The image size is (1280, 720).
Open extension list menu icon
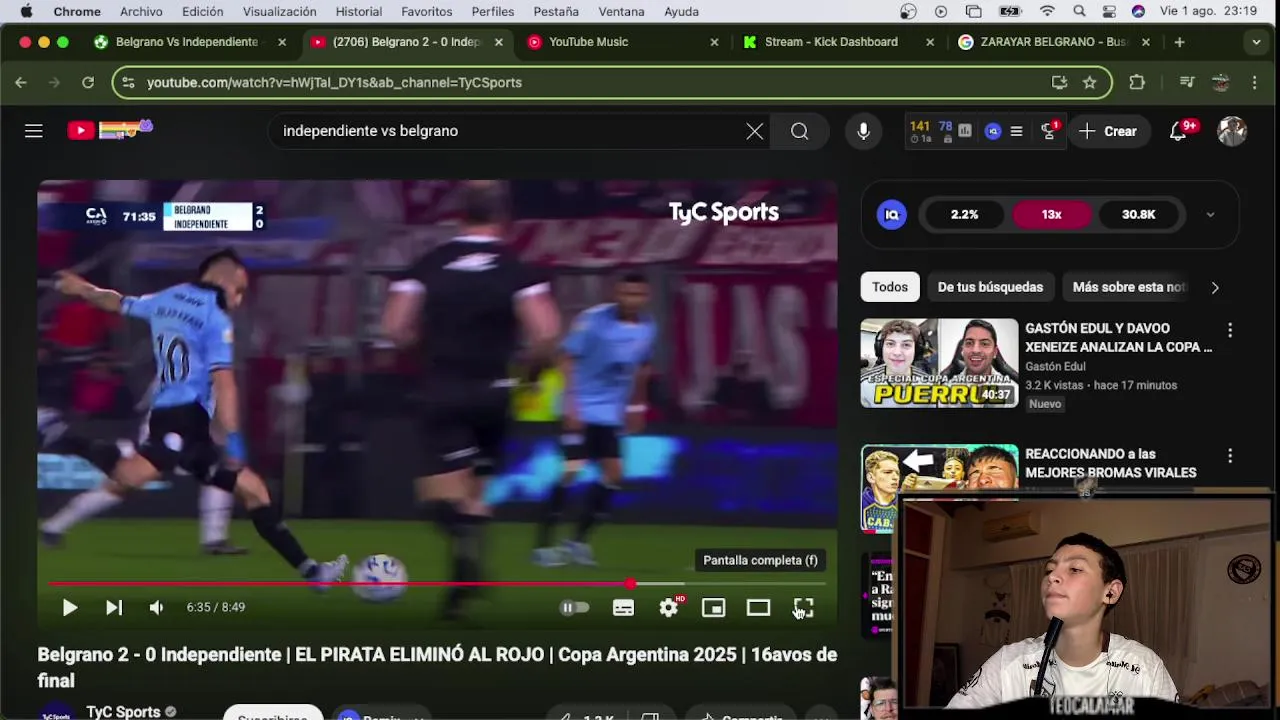point(1016,131)
